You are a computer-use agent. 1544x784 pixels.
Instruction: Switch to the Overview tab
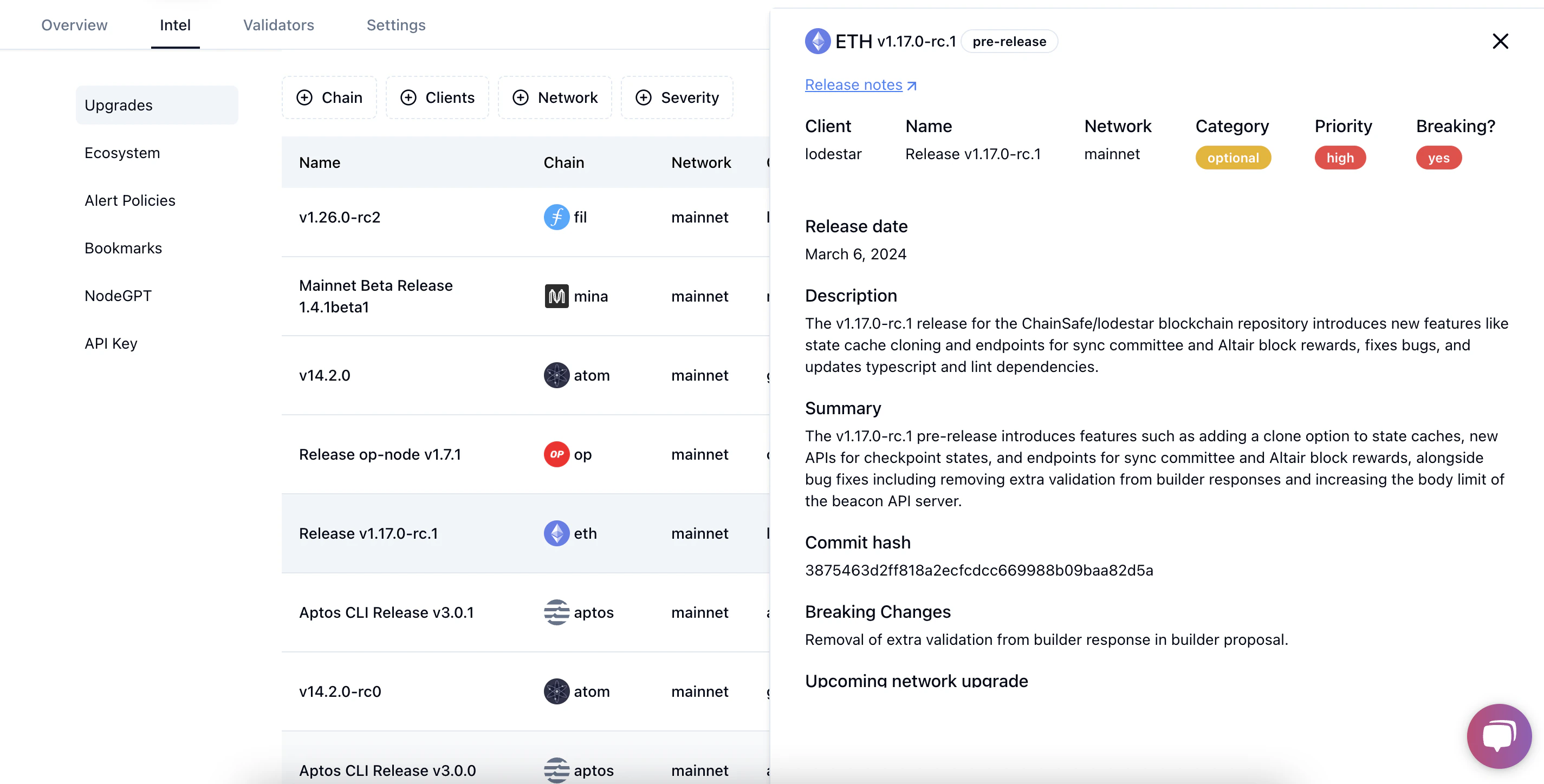click(74, 25)
